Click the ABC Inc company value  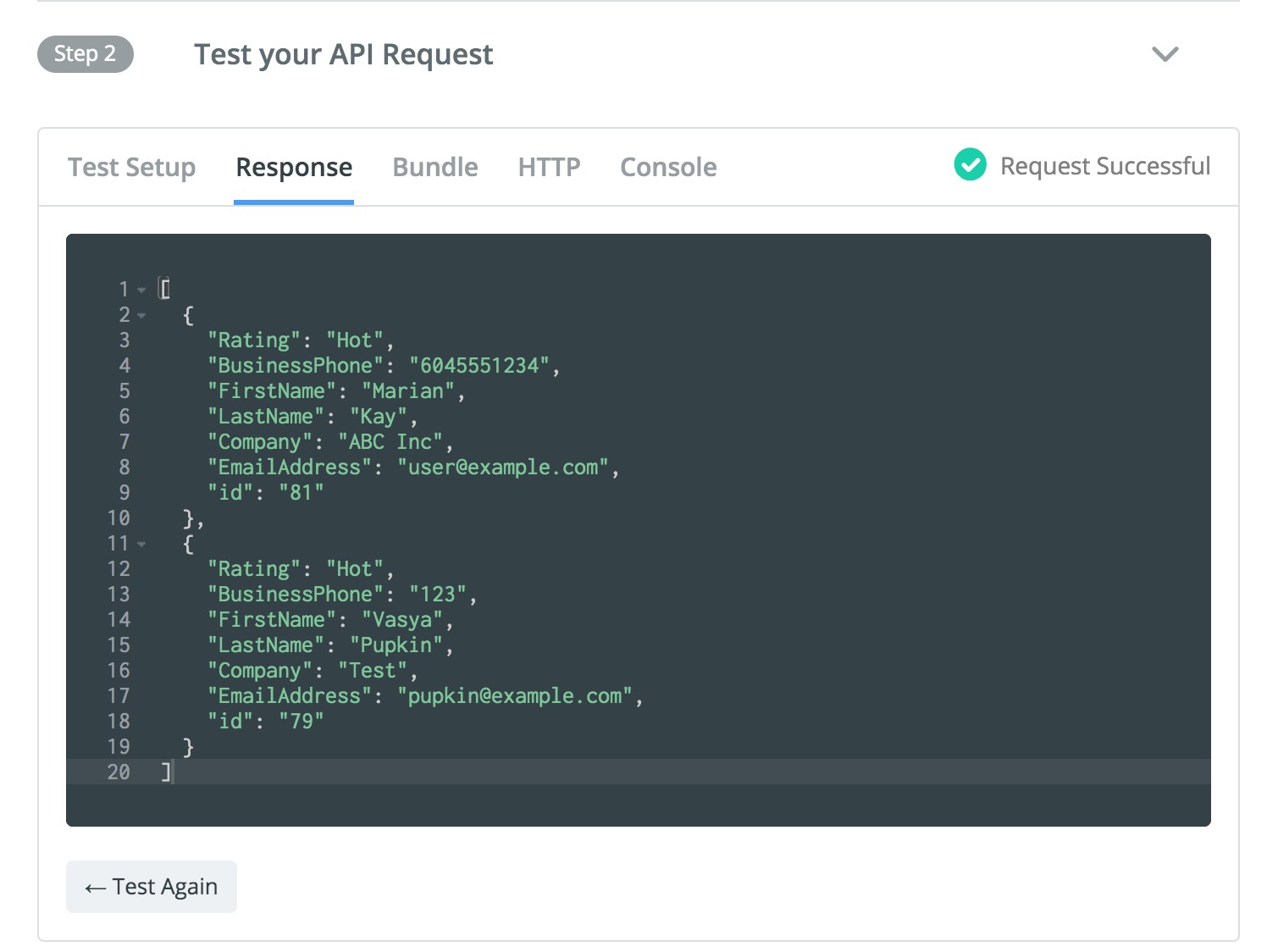(390, 442)
